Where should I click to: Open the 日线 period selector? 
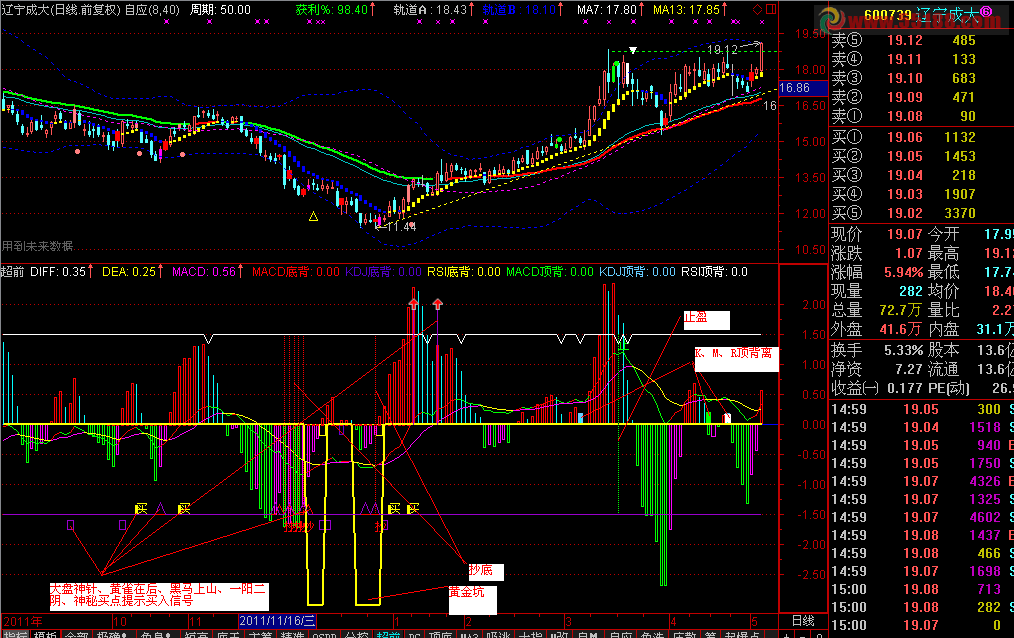coord(803,621)
